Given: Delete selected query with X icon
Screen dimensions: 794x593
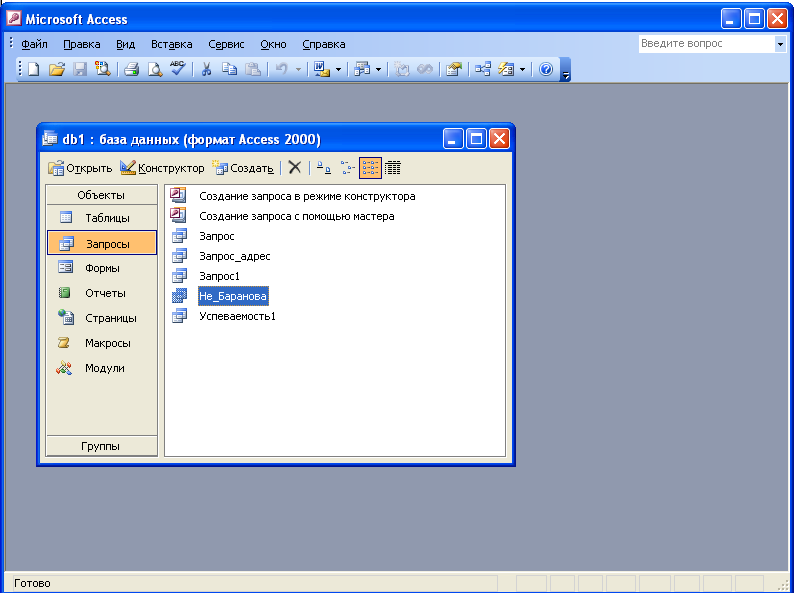Looking at the screenshot, I should click(x=295, y=168).
